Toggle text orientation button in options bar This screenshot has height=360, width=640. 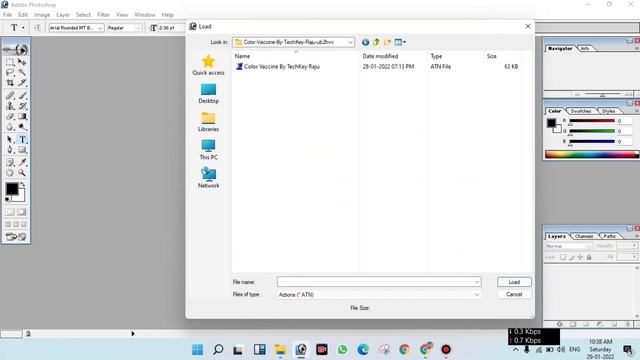coord(37,27)
